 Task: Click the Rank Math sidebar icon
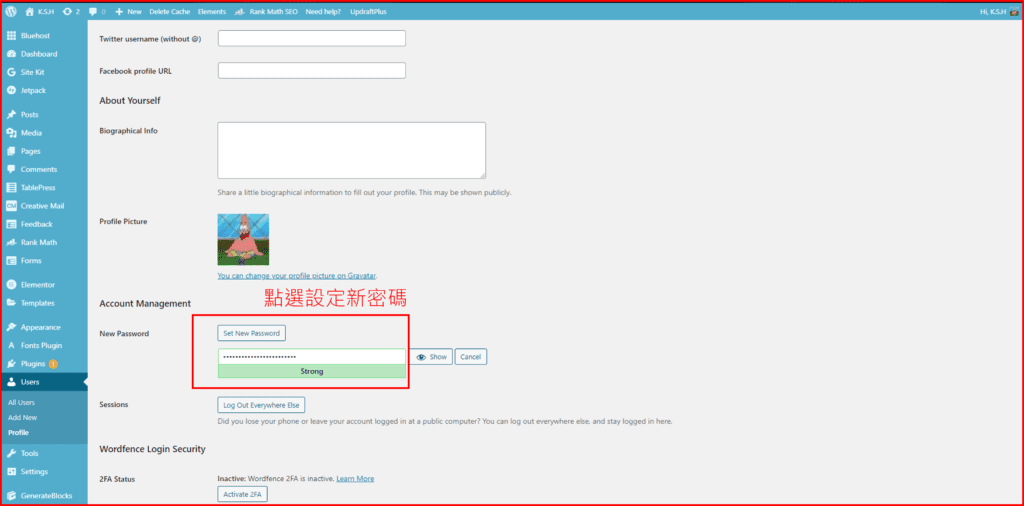tap(11, 242)
